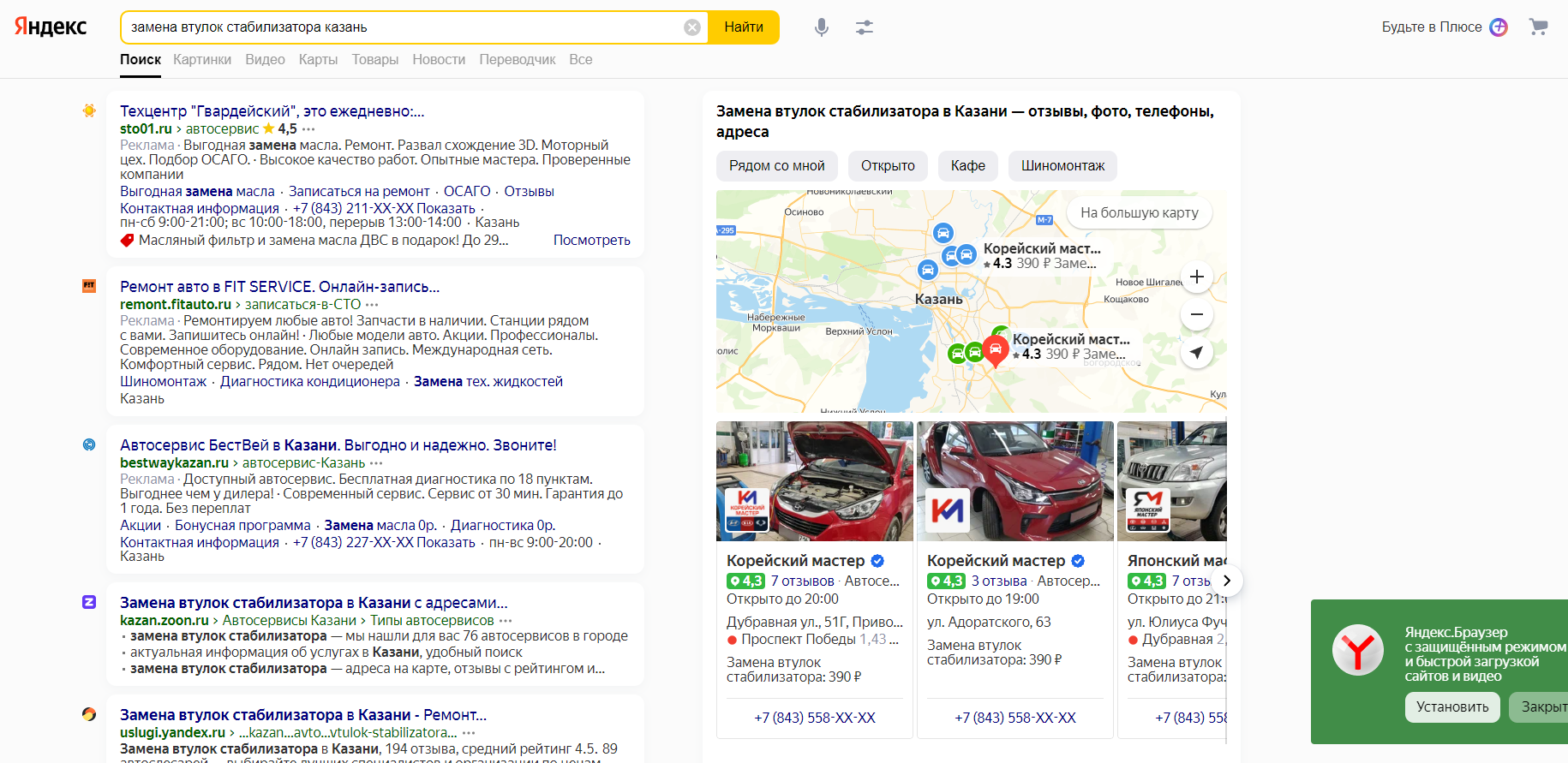Viewport: 1568px width, 763px height.
Task: Open the Бонусная программа sitelink
Action: tap(242, 526)
